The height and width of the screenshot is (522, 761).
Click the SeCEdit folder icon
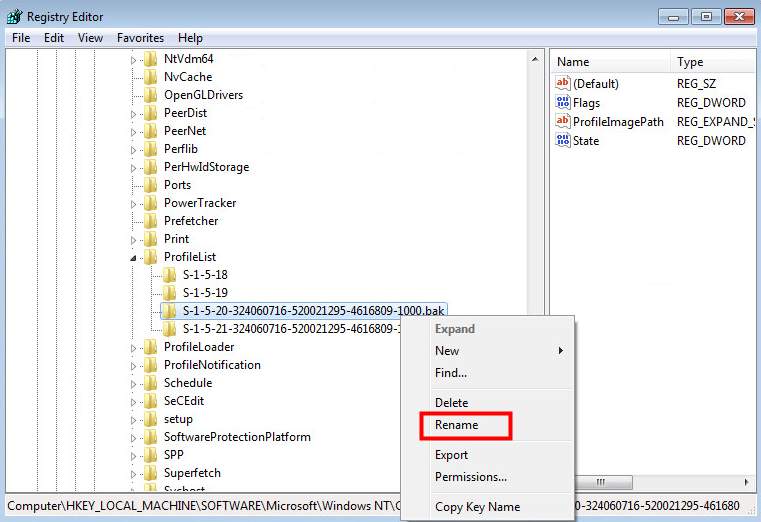tap(150, 401)
